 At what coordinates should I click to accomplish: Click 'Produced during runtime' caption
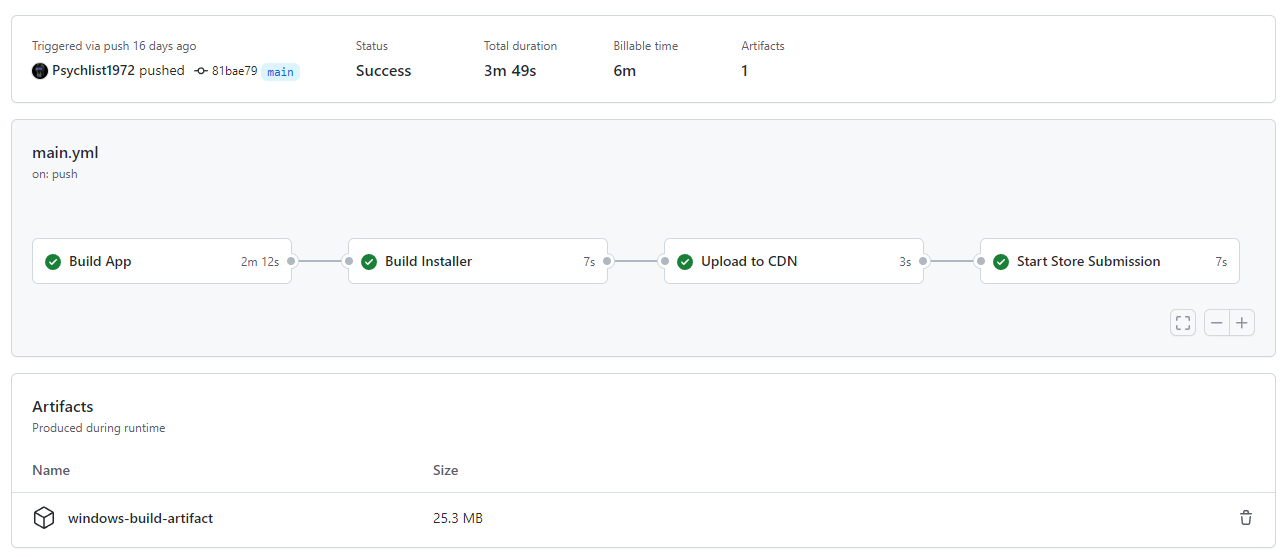(99, 428)
